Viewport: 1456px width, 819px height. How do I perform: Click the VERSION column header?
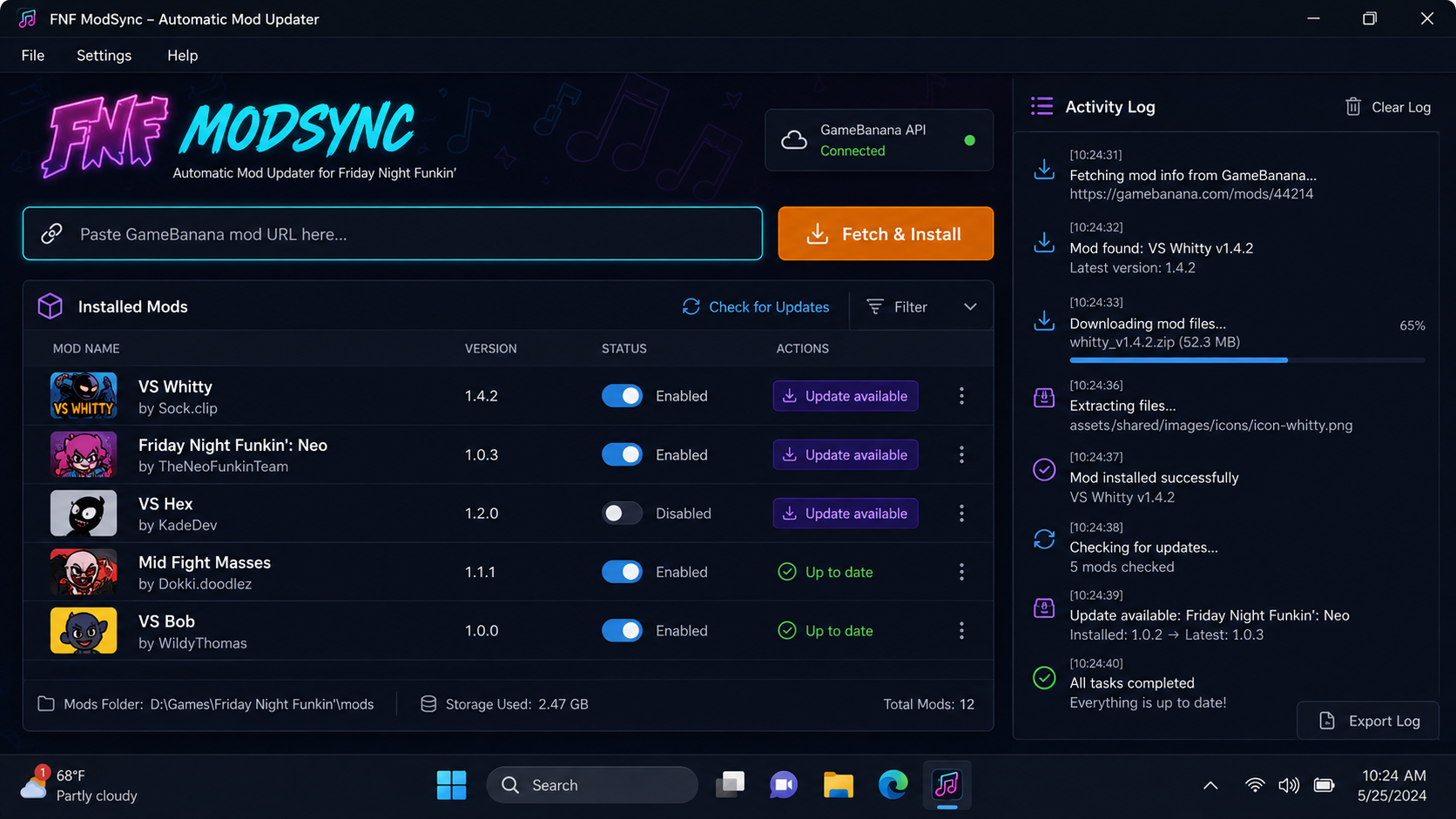[x=490, y=348]
